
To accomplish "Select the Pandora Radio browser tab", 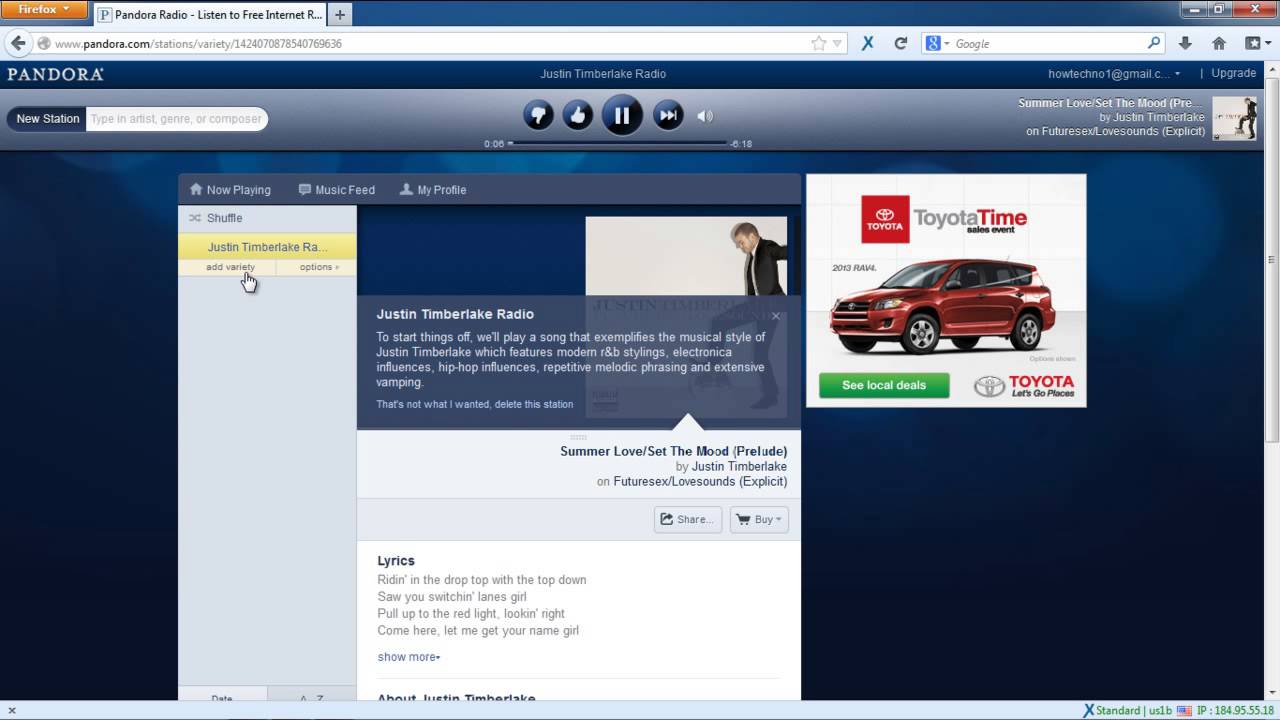I will (x=210, y=15).
